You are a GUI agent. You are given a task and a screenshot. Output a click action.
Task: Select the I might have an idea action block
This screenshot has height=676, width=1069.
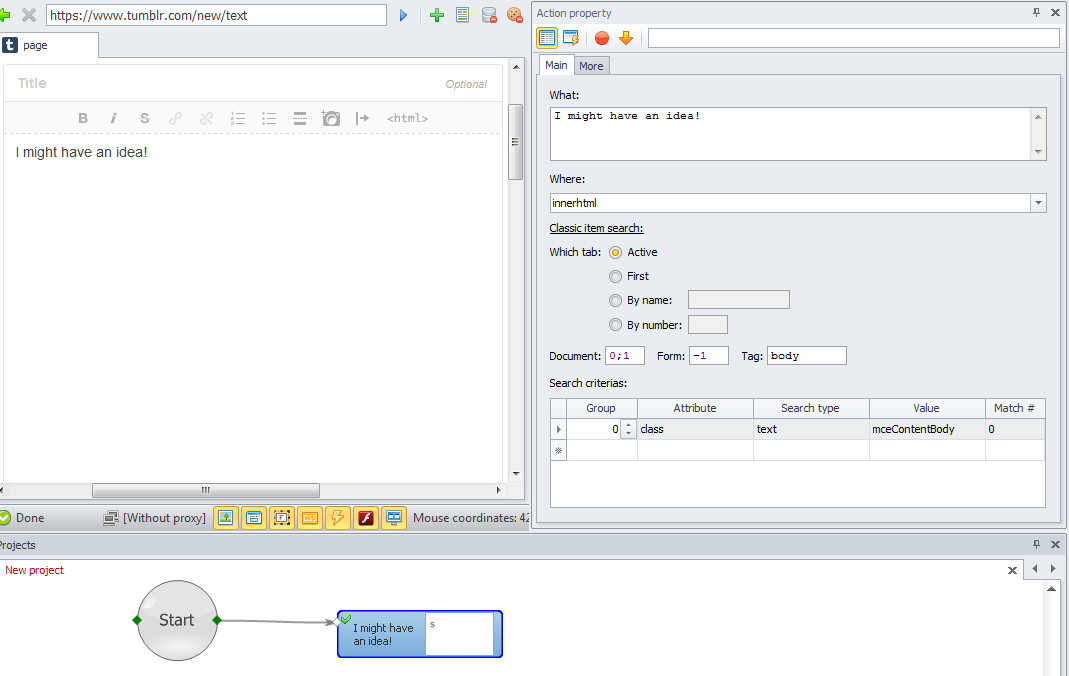420,634
